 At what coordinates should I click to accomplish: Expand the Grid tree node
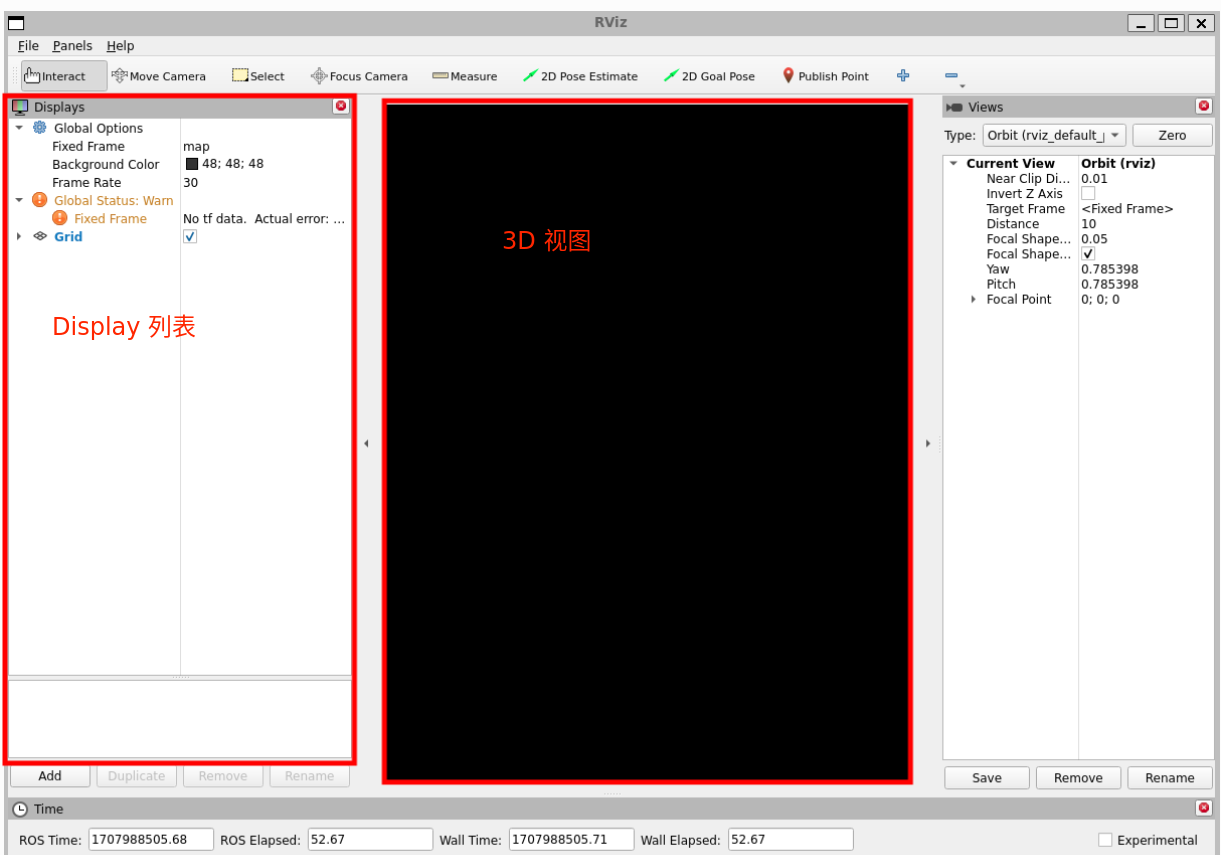coord(19,236)
